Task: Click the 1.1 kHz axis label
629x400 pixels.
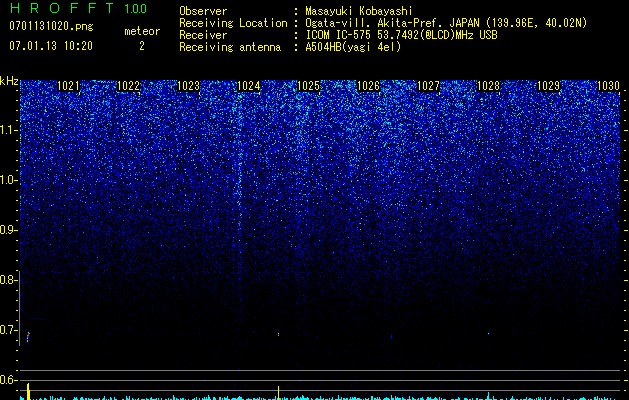Action: coord(8,130)
